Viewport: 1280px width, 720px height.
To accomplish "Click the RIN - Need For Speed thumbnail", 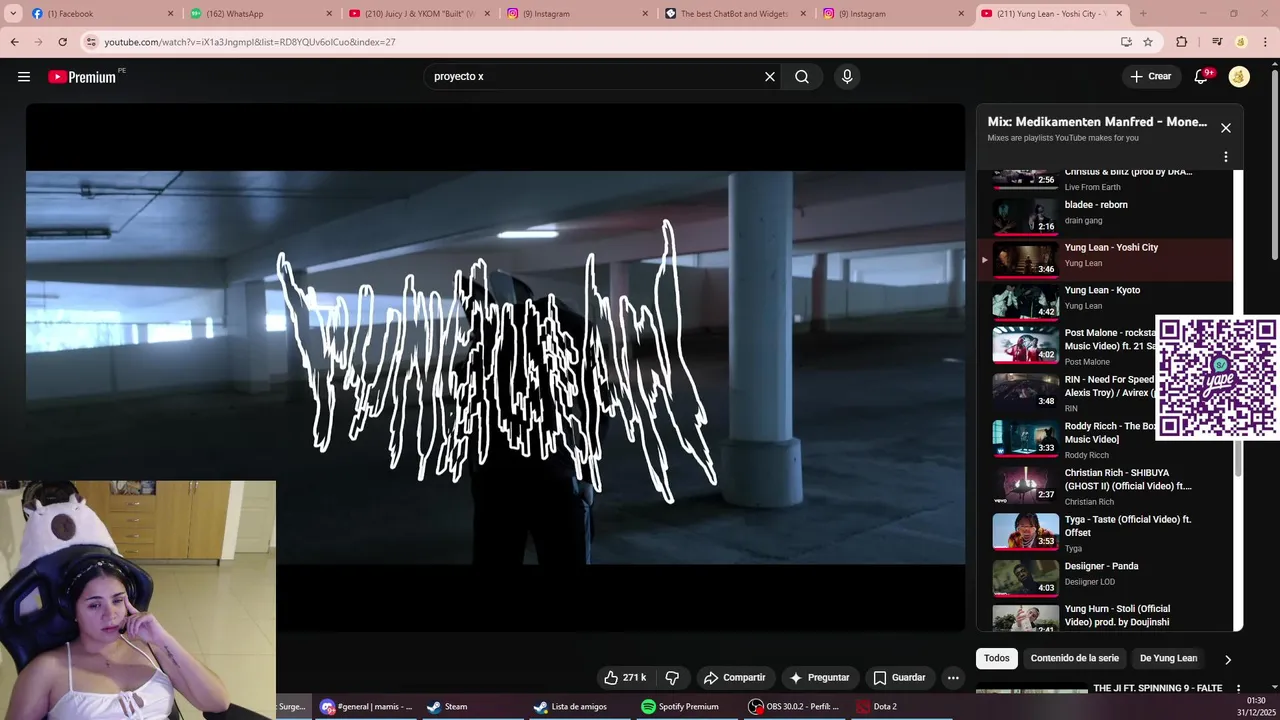I will tap(1025, 391).
